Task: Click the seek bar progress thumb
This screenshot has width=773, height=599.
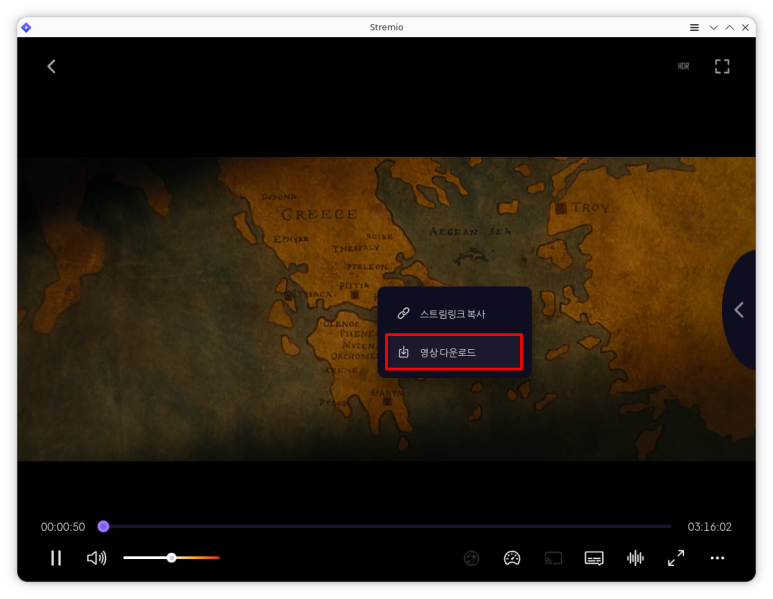Action: click(x=103, y=527)
